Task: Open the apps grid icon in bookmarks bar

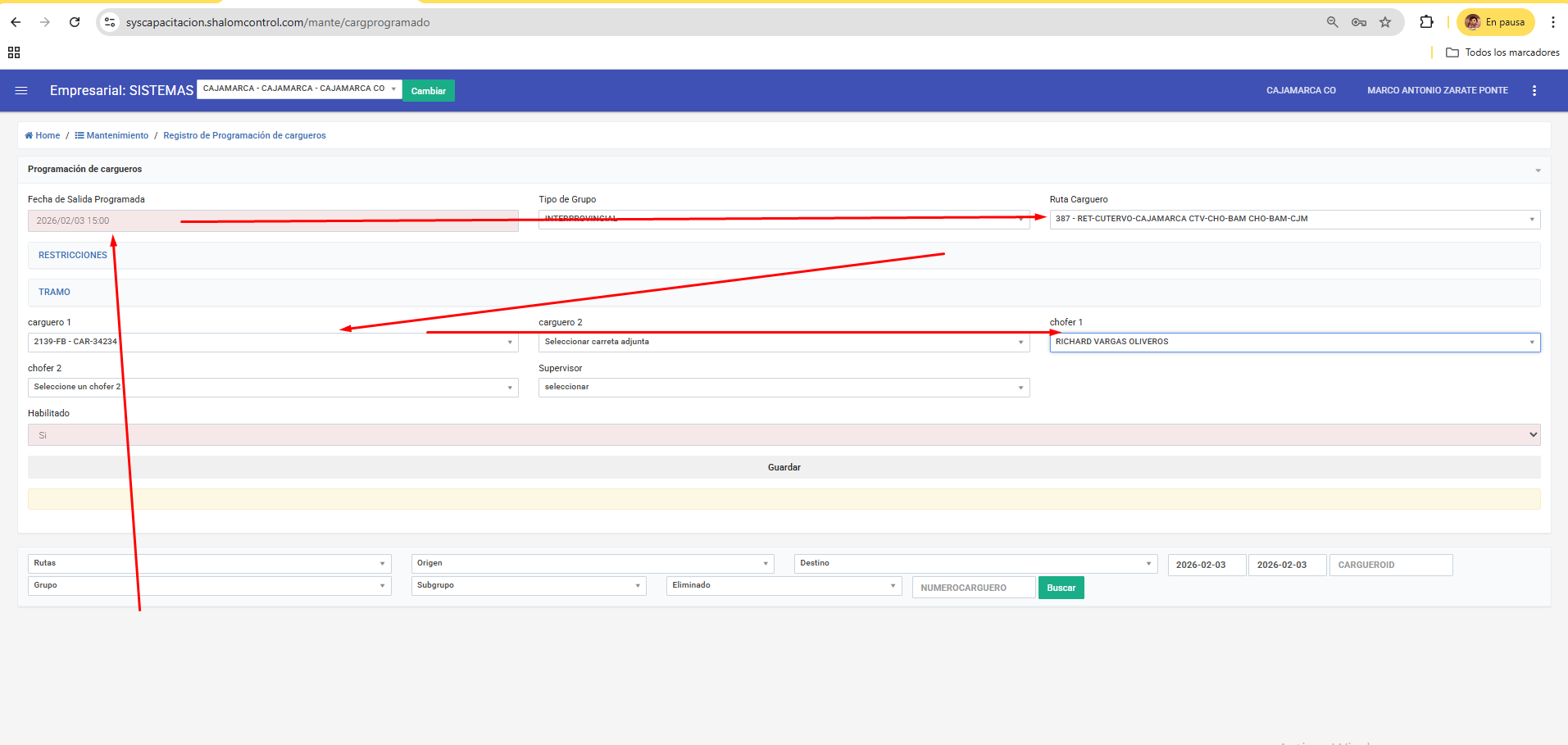Action: [x=14, y=52]
